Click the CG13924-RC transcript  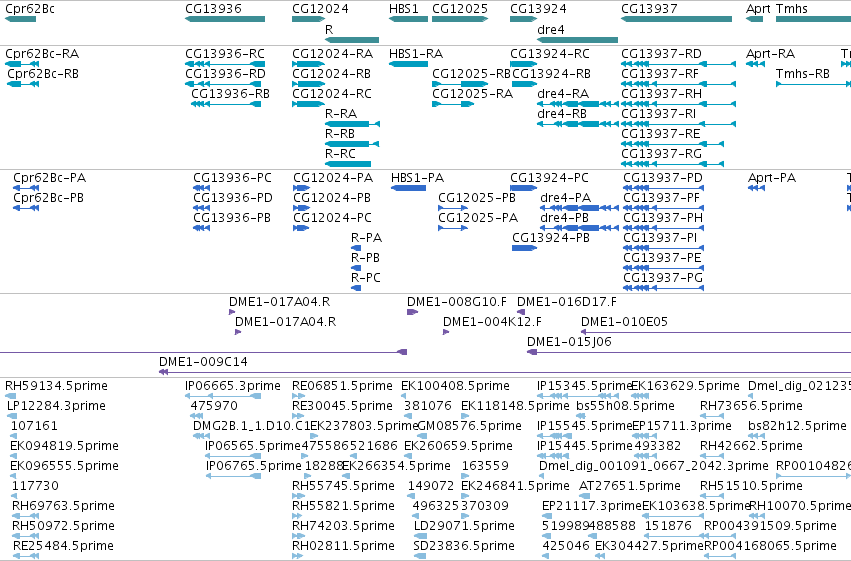click(x=550, y=54)
